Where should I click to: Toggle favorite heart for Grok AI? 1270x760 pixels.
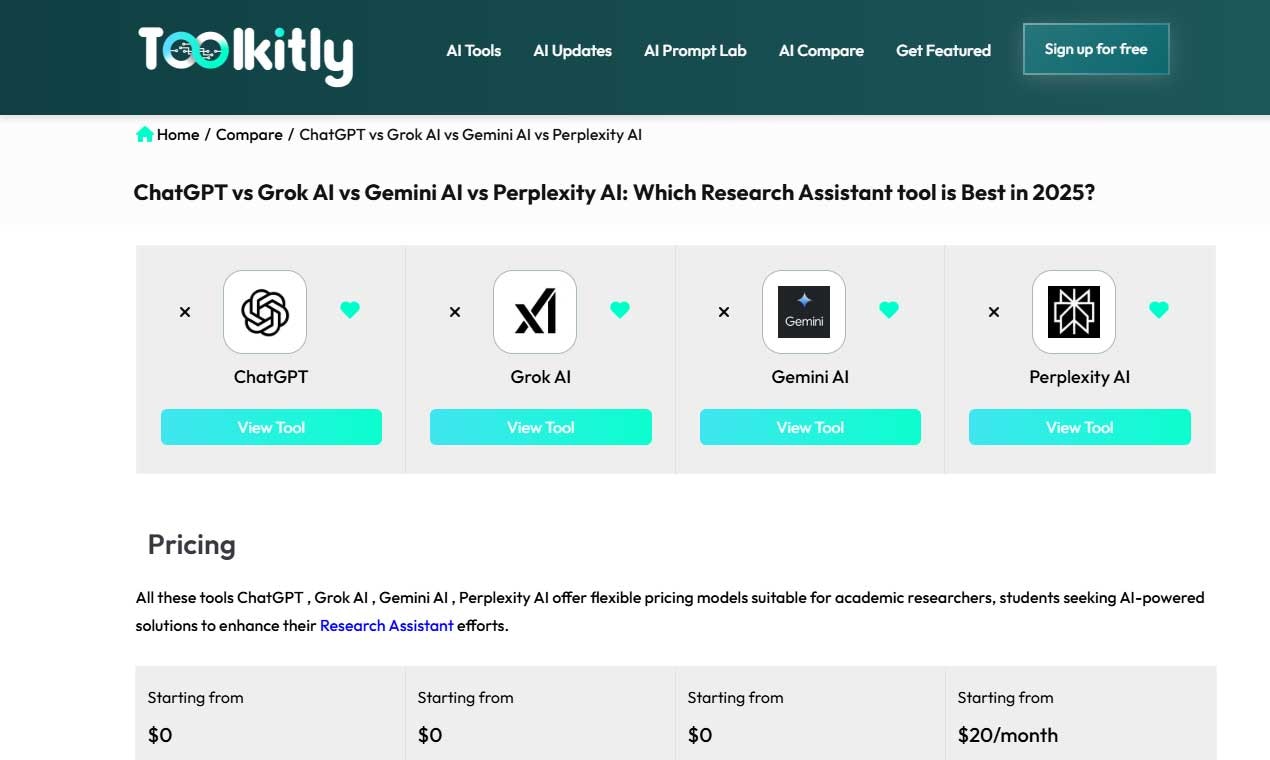coord(620,310)
